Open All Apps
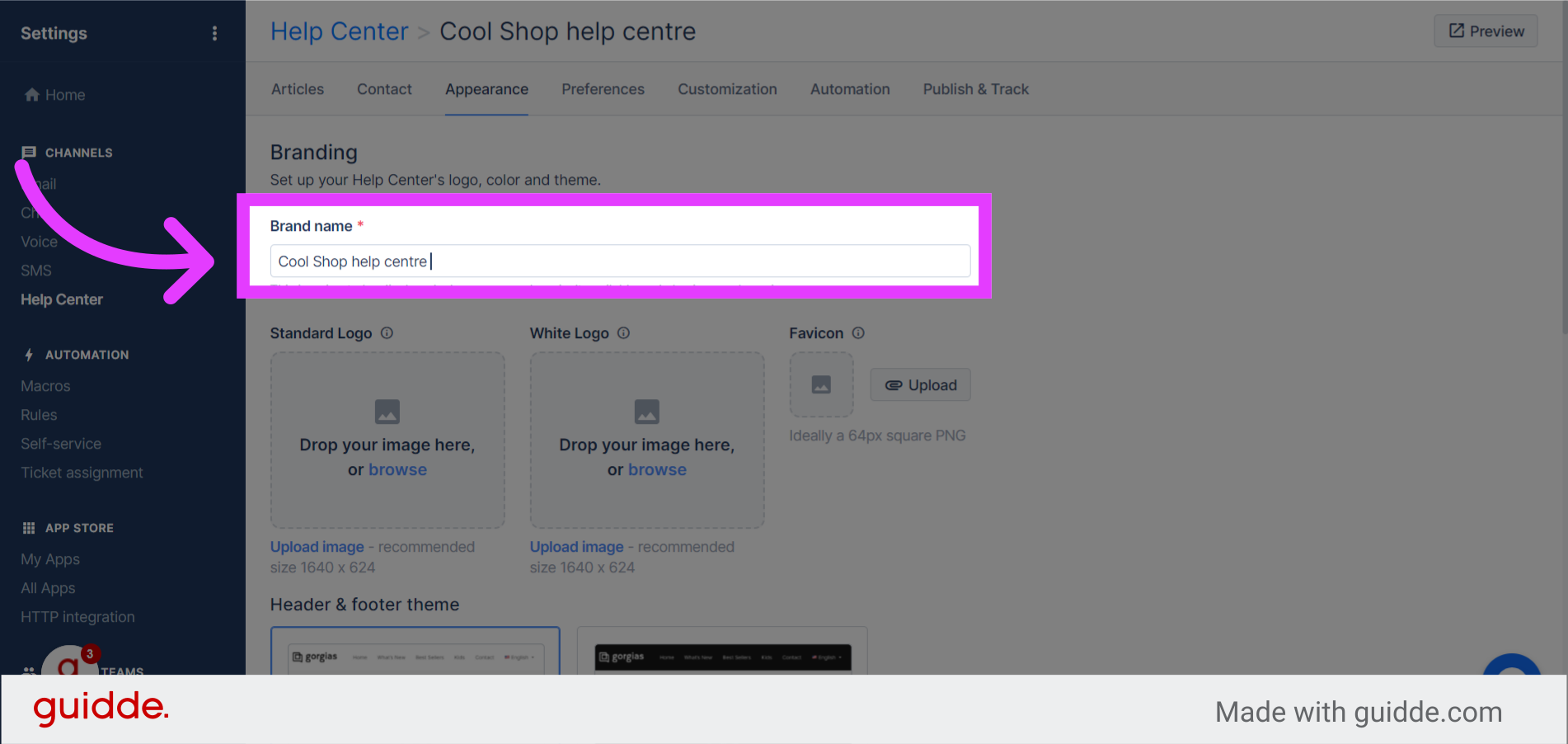This screenshot has width=1568, height=744. [x=48, y=588]
